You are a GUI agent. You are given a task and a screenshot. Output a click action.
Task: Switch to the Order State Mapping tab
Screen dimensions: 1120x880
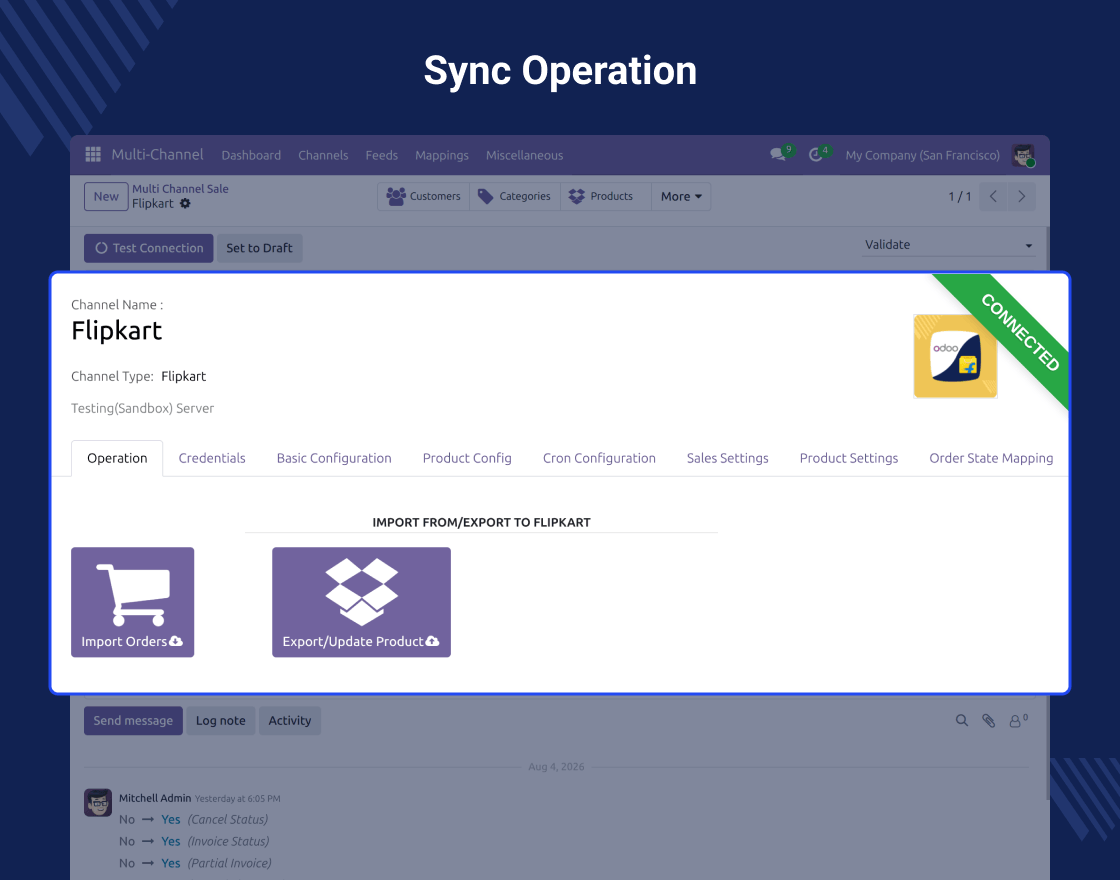[991, 459]
